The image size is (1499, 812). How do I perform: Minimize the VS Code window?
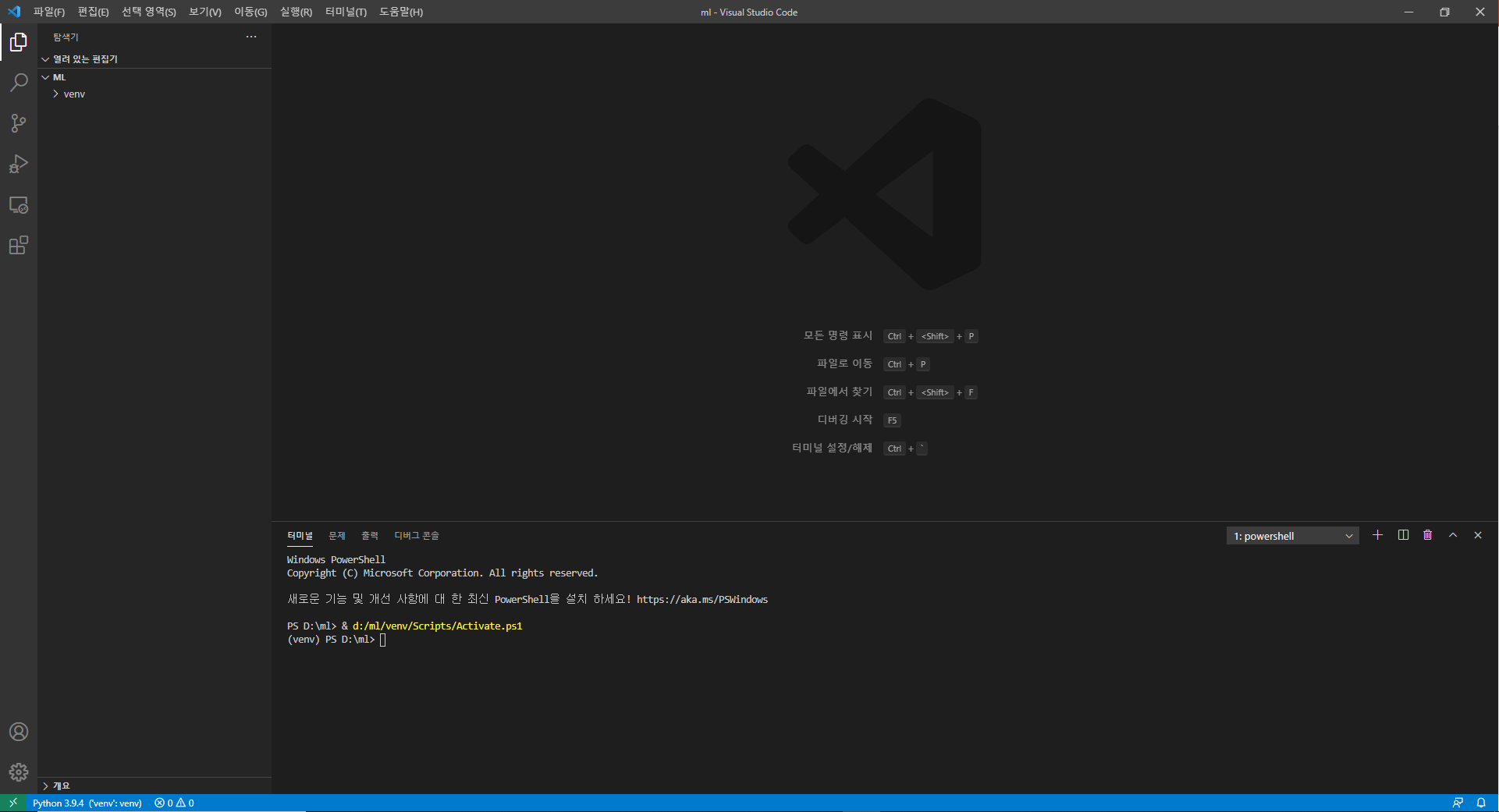click(1408, 12)
